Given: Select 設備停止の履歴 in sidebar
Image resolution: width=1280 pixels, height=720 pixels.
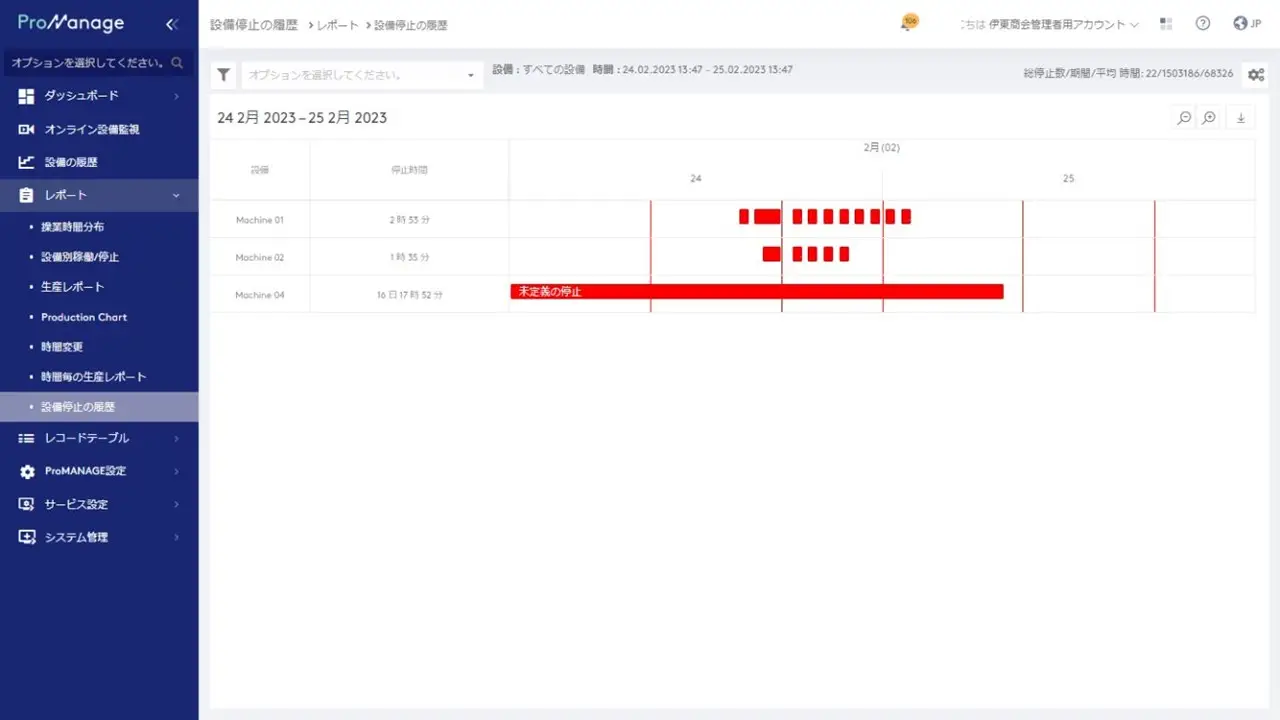Looking at the screenshot, I should pos(99,407).
